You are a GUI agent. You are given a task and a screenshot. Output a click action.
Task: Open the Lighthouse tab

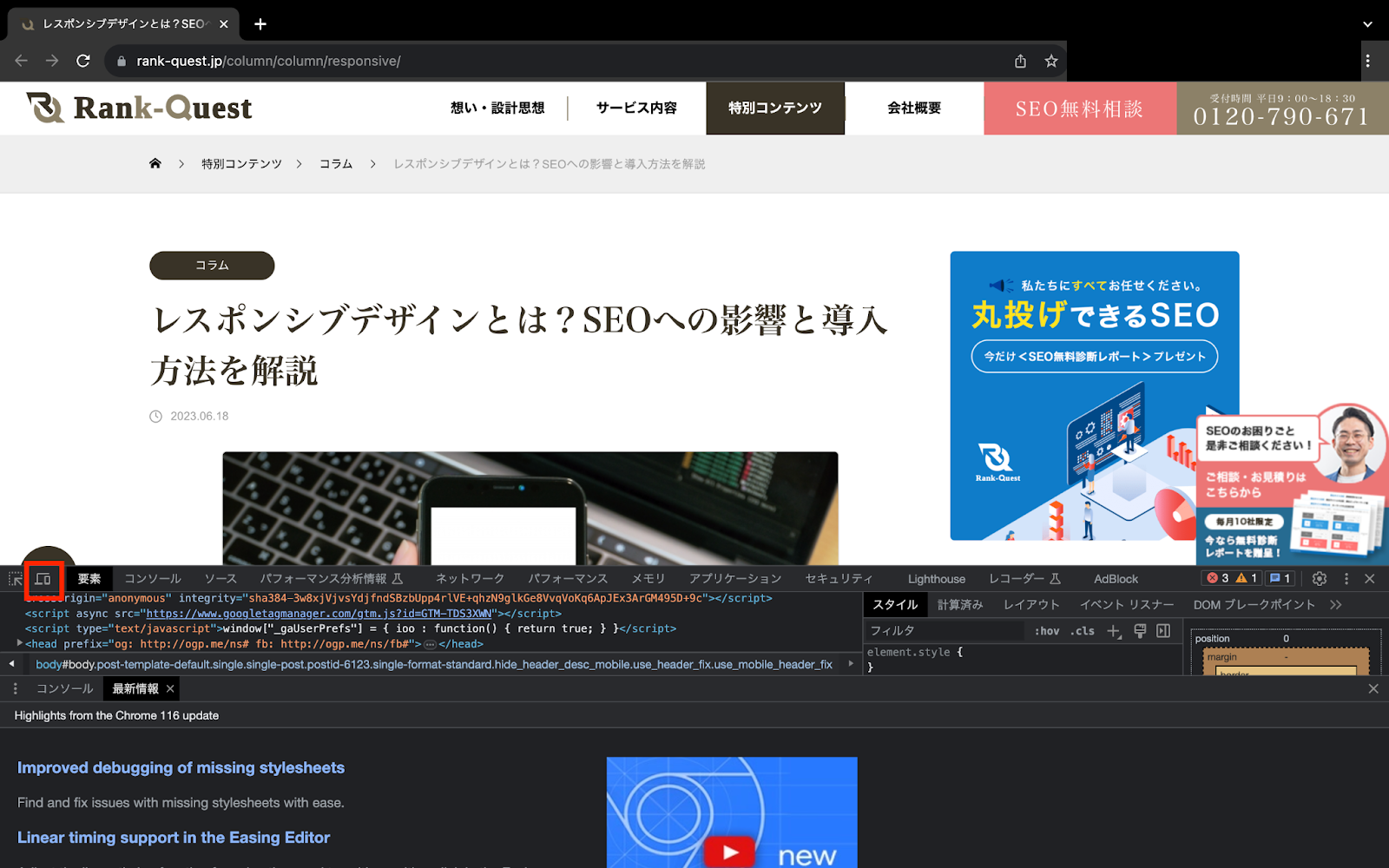coord(937,579)
